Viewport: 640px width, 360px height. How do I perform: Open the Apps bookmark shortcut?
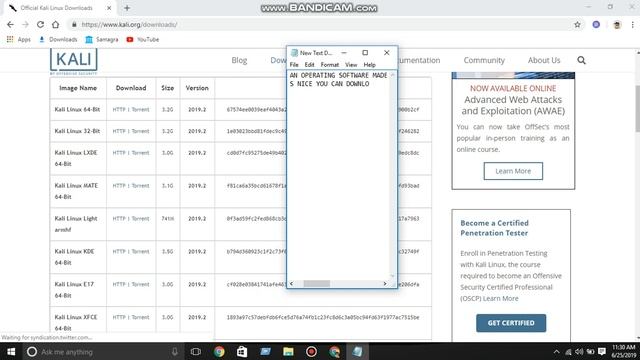point(19,40)
